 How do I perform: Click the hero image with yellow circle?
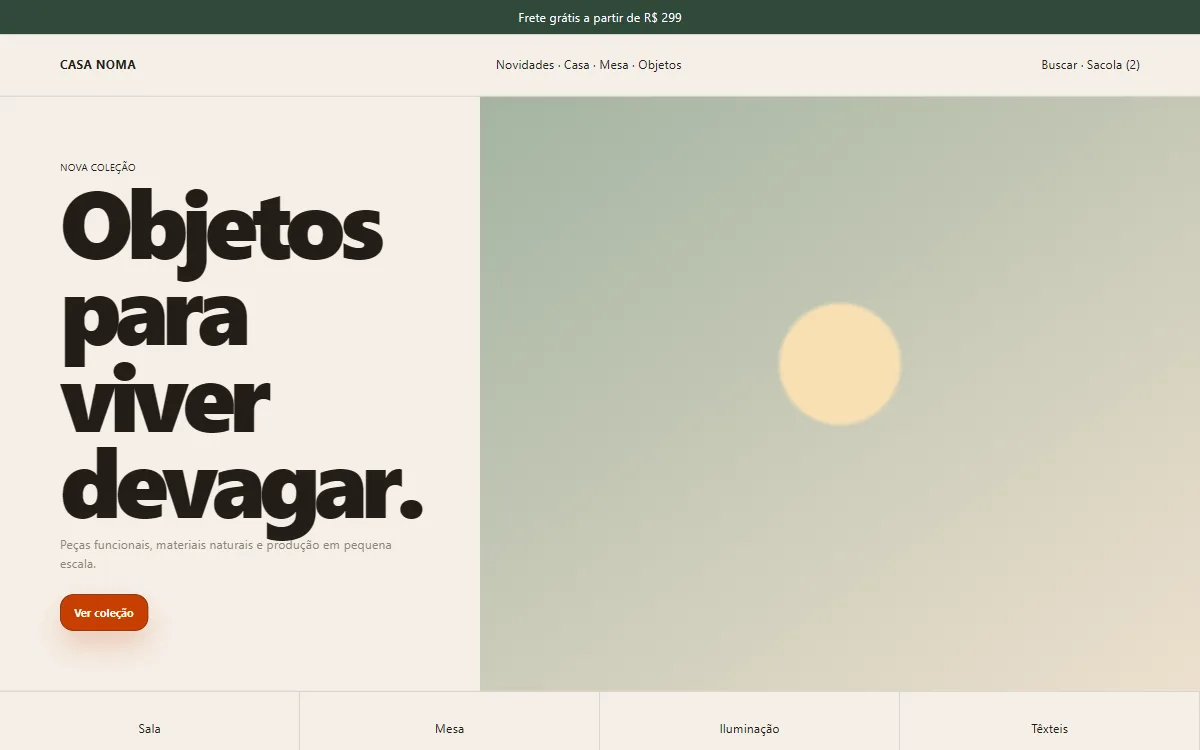click(840, 394)
